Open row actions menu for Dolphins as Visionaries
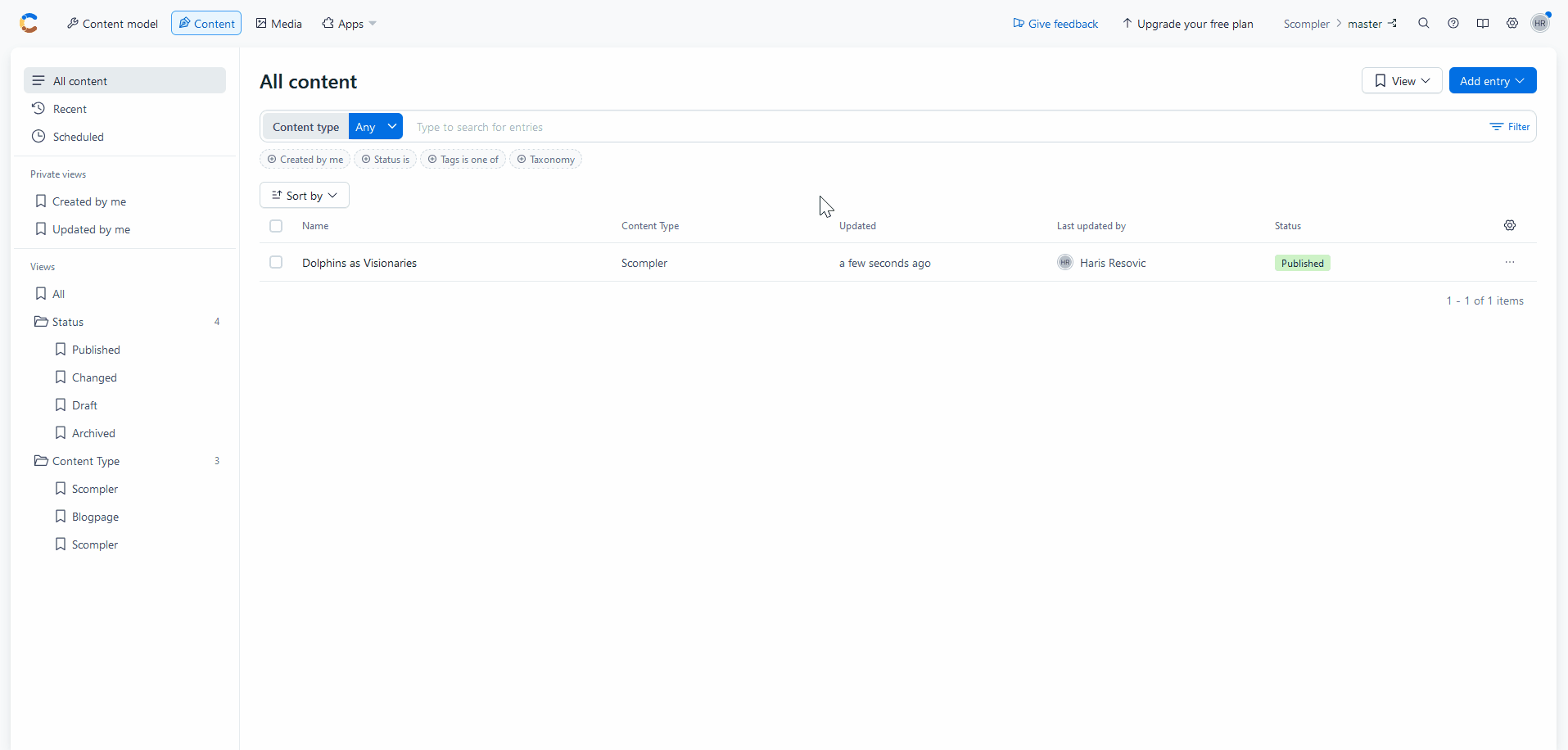The width and height of the screenshot is (1568, 750). click(x=1510, y=263)
